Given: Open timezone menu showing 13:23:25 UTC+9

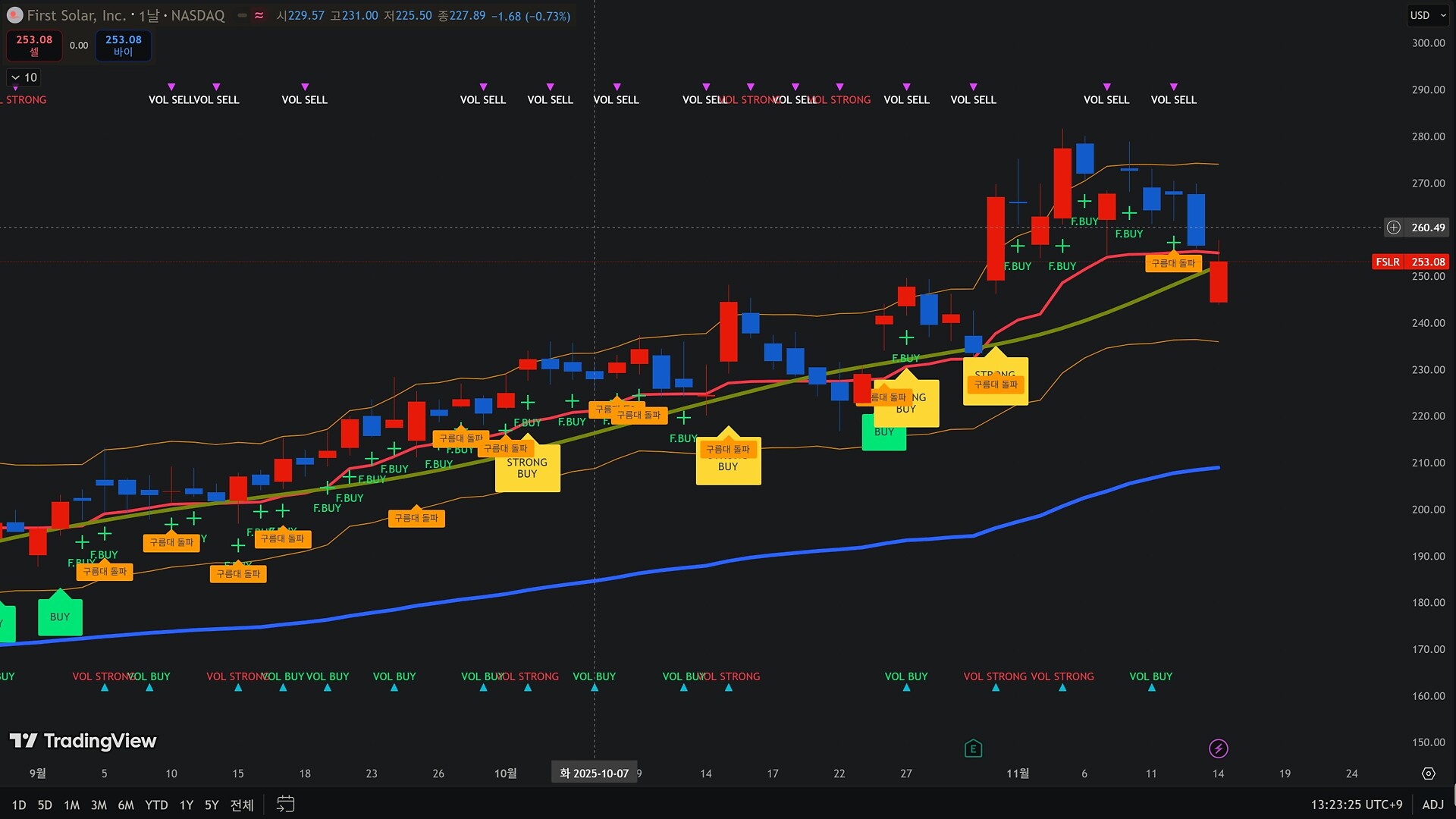Looking at the screenshot, I should 1356,805.
